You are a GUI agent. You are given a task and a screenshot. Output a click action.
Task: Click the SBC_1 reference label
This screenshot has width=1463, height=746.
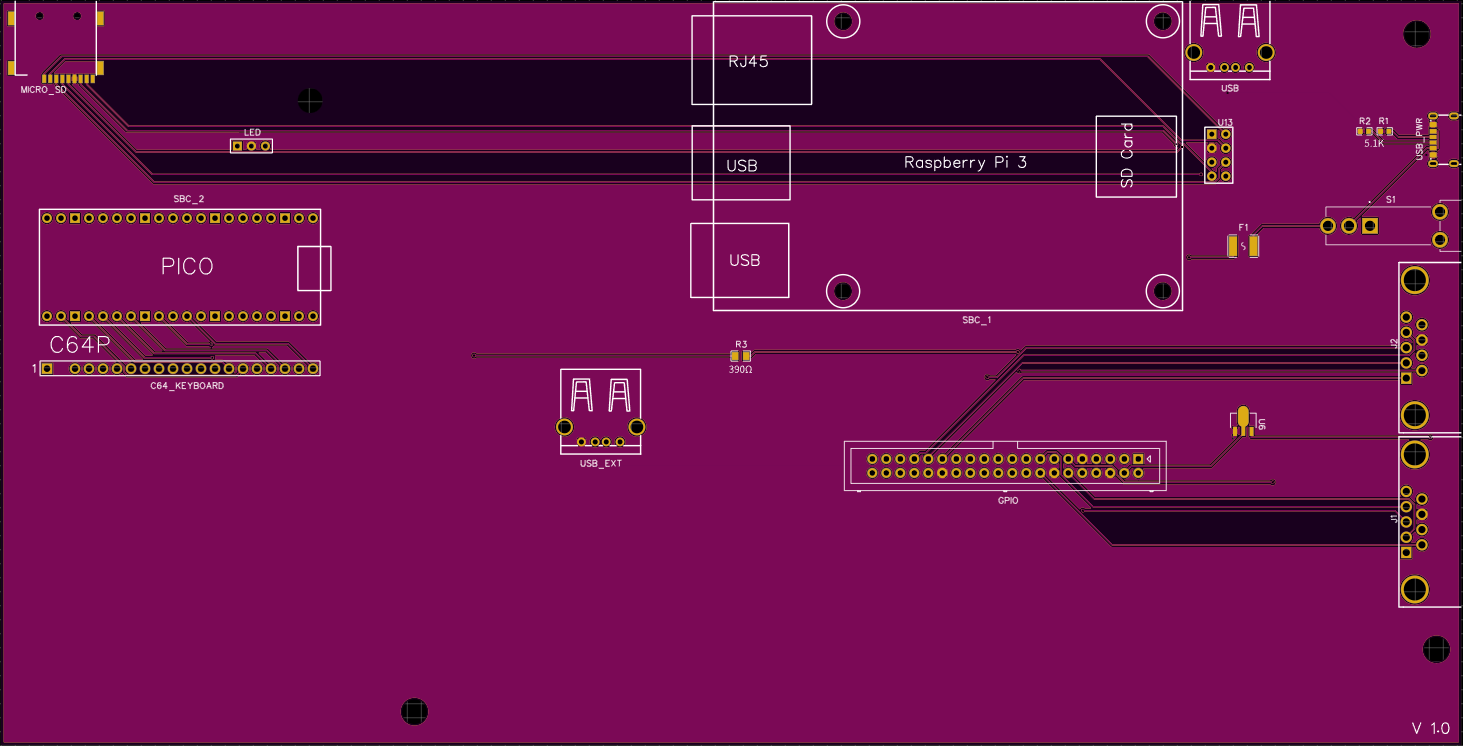tap(977, 320)
